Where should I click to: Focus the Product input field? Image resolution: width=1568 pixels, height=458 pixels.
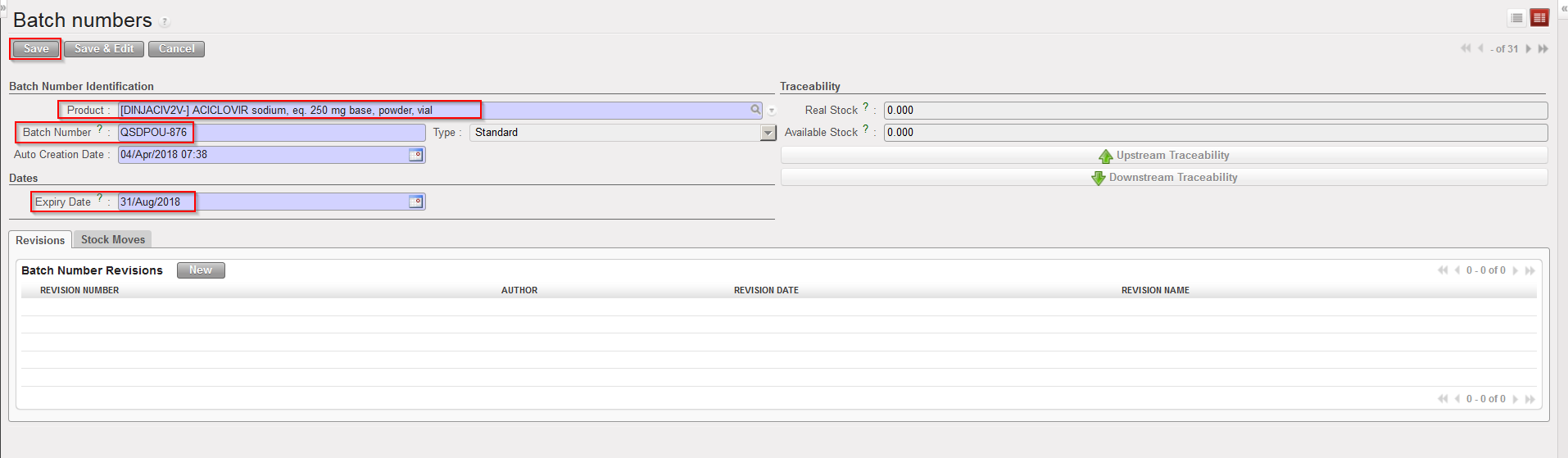click(x=440, y=110)
